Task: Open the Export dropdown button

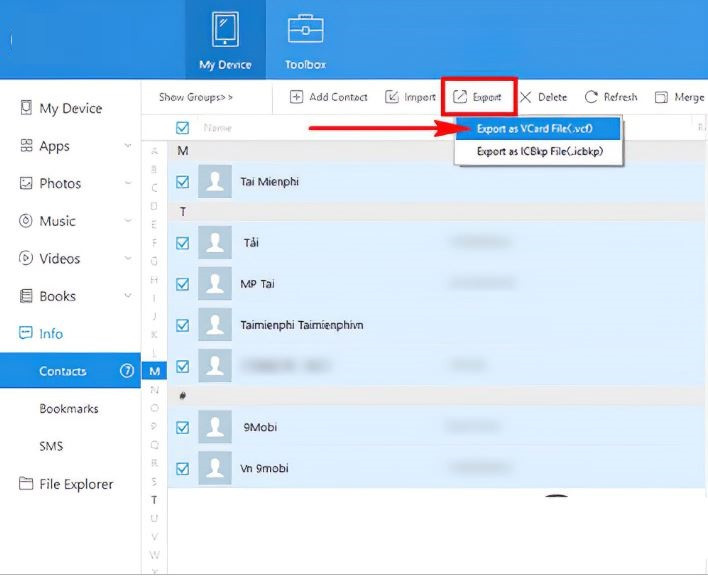Action: tap(478, 97)
